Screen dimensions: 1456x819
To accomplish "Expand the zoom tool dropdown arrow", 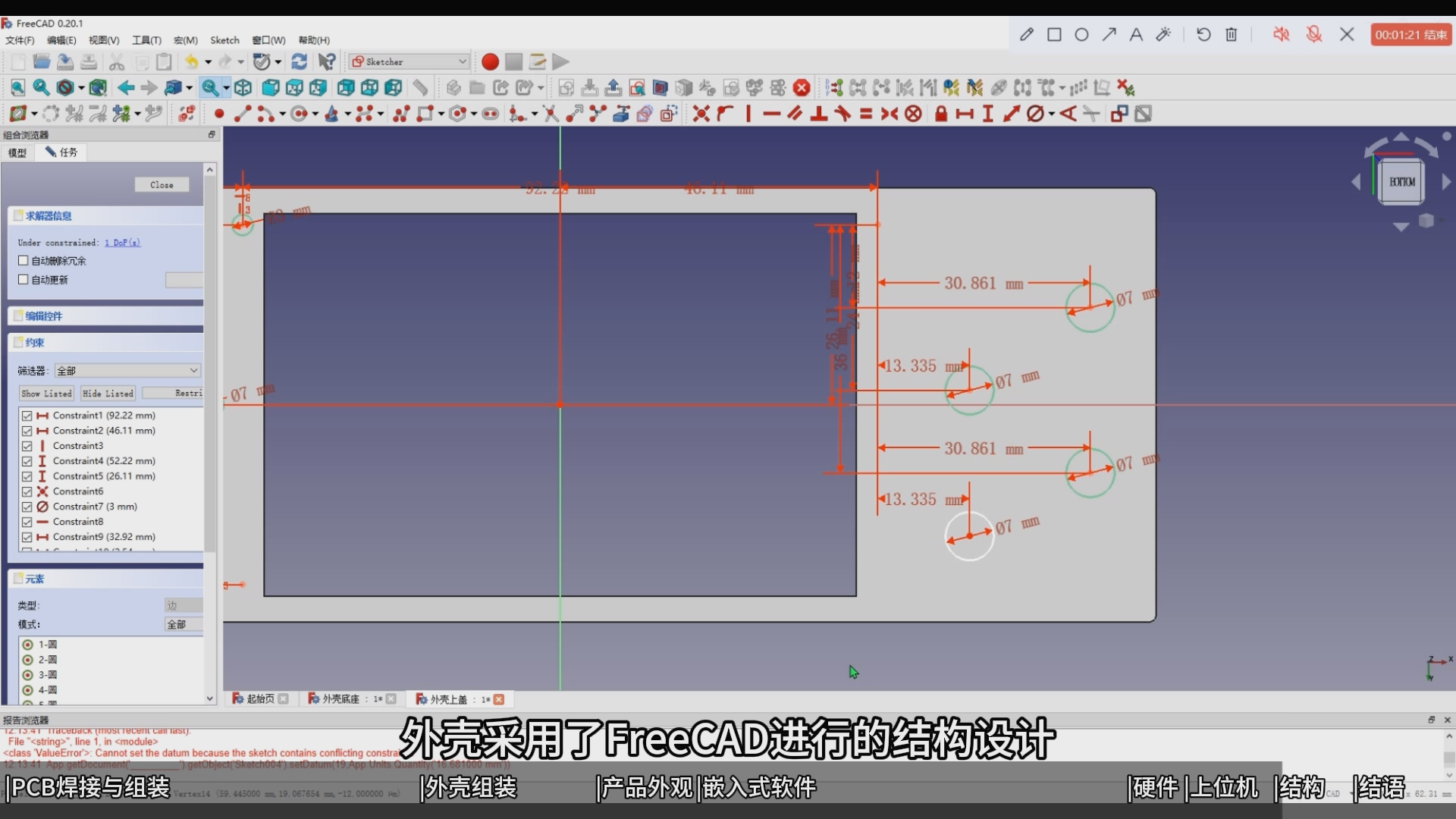I will tap(226, 88).
